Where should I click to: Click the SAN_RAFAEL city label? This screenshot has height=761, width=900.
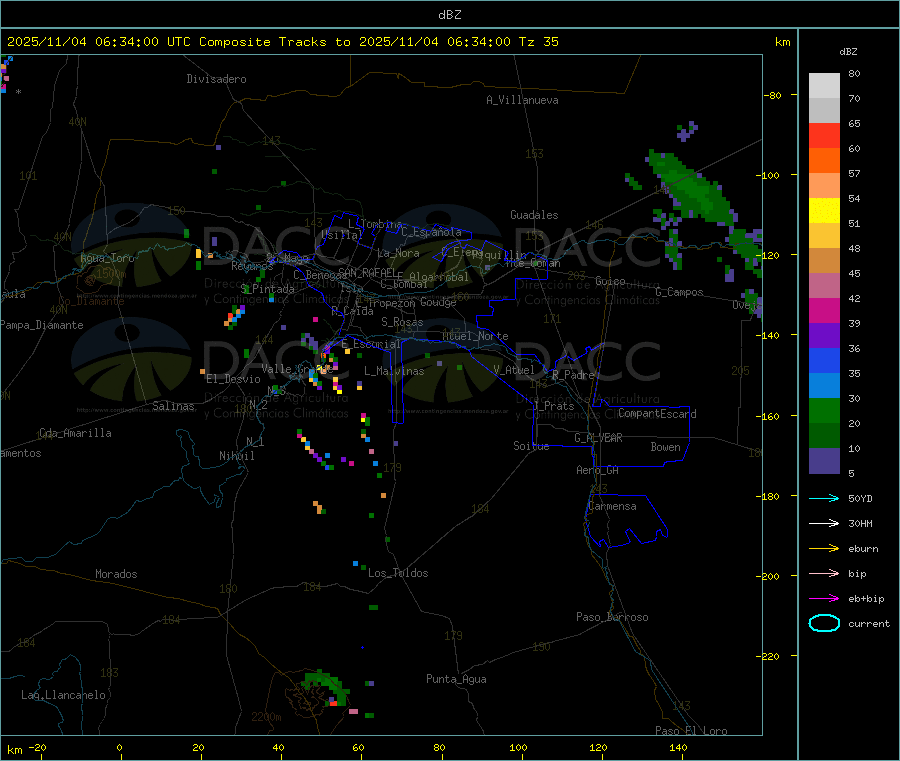click(x=367, y=272)
